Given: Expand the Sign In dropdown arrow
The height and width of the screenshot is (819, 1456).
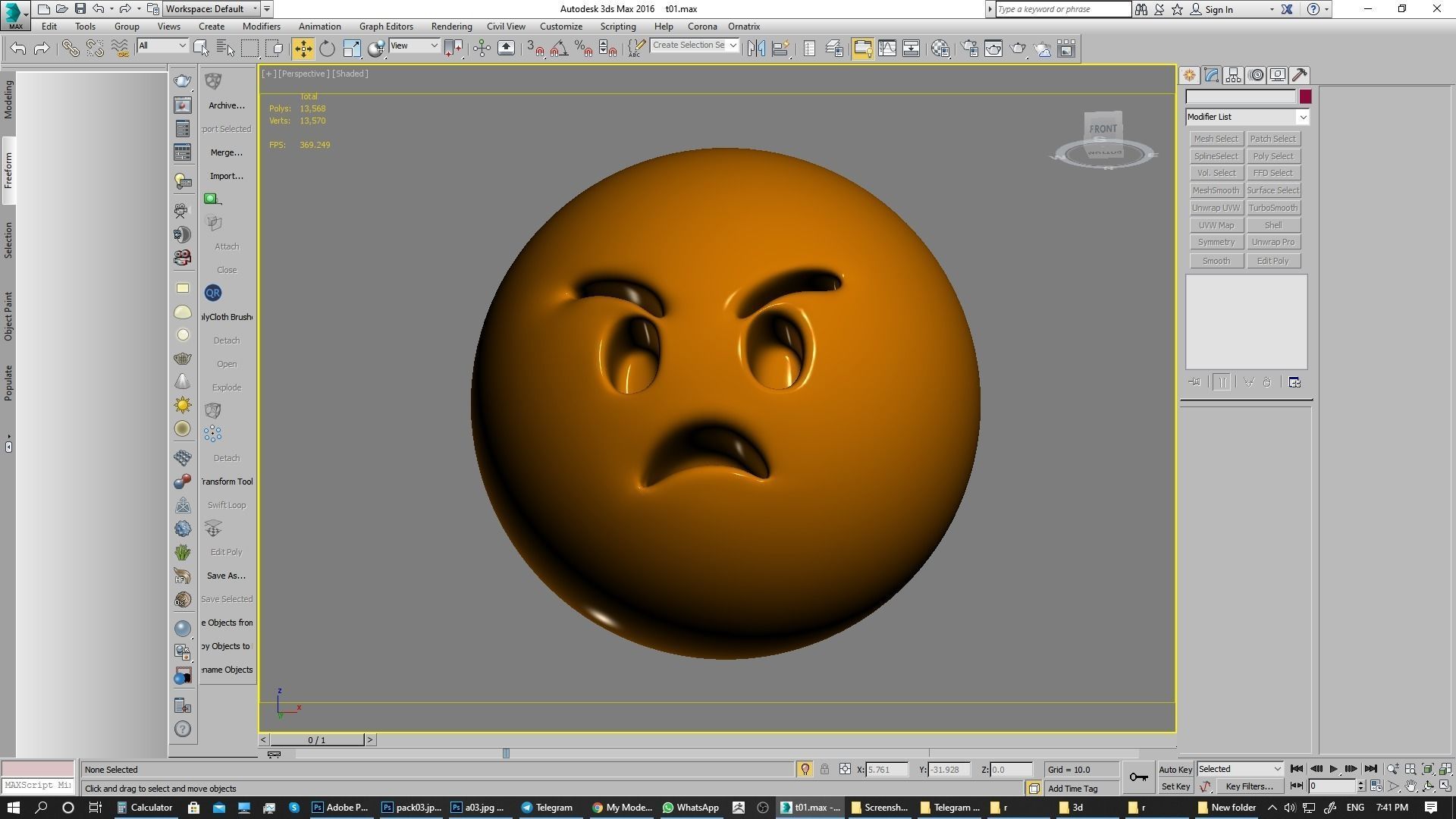Looking at the screenshot, I should click(x=1272, y=10).
